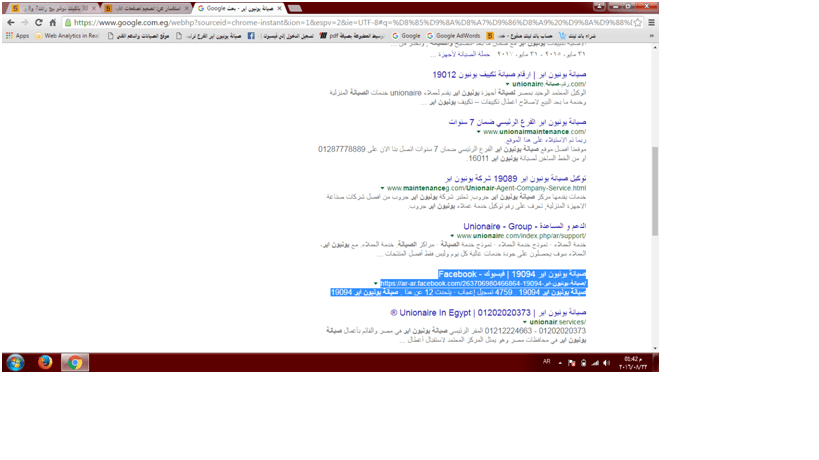The height and width of the screenshot is (460, 819).
Task: Switch to the first browser tab
Action: click(x=52, y=8)
